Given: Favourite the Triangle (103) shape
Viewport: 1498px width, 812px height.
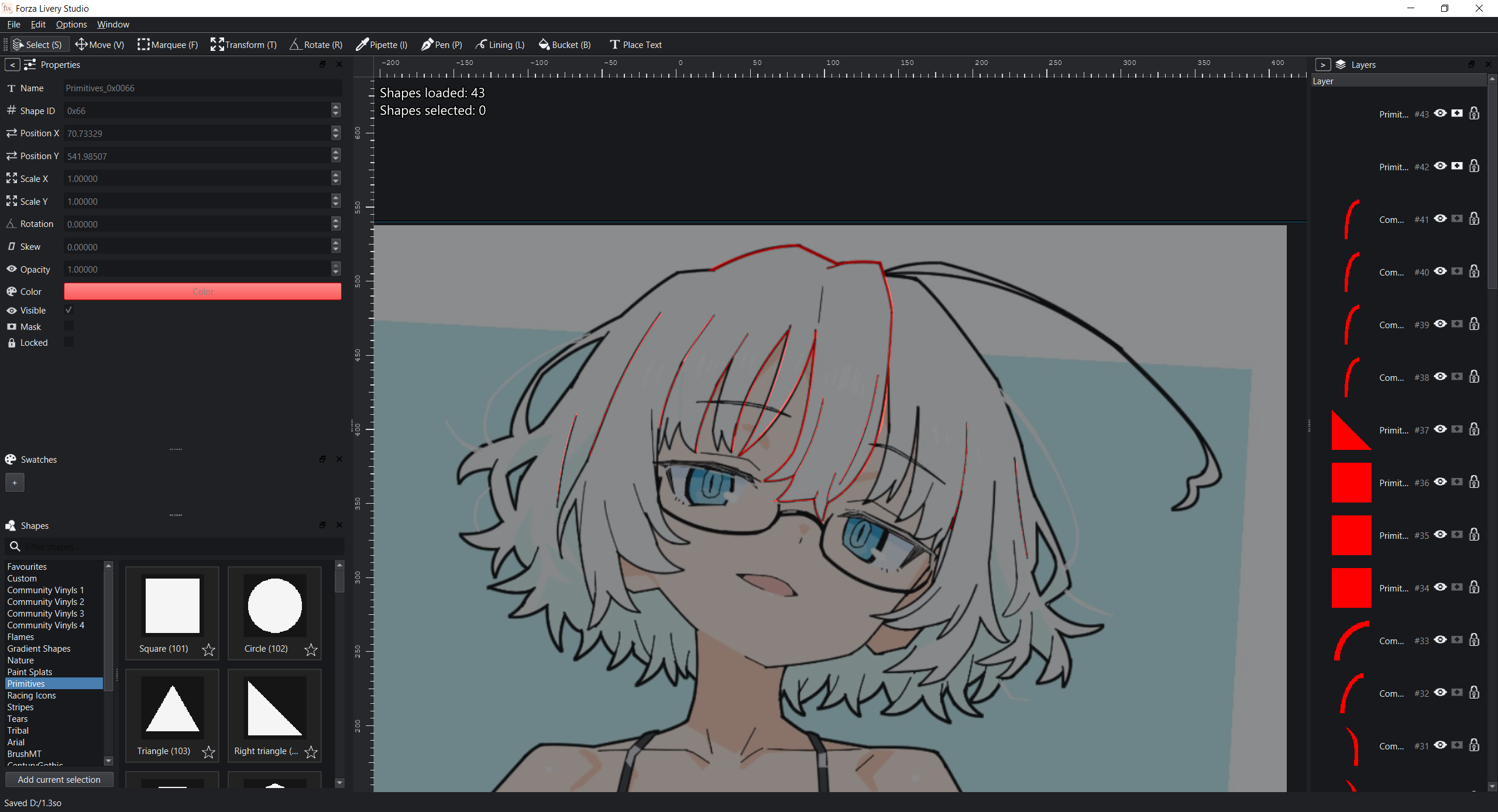Looking at the screenshot, I should click(x=208, y=752).
